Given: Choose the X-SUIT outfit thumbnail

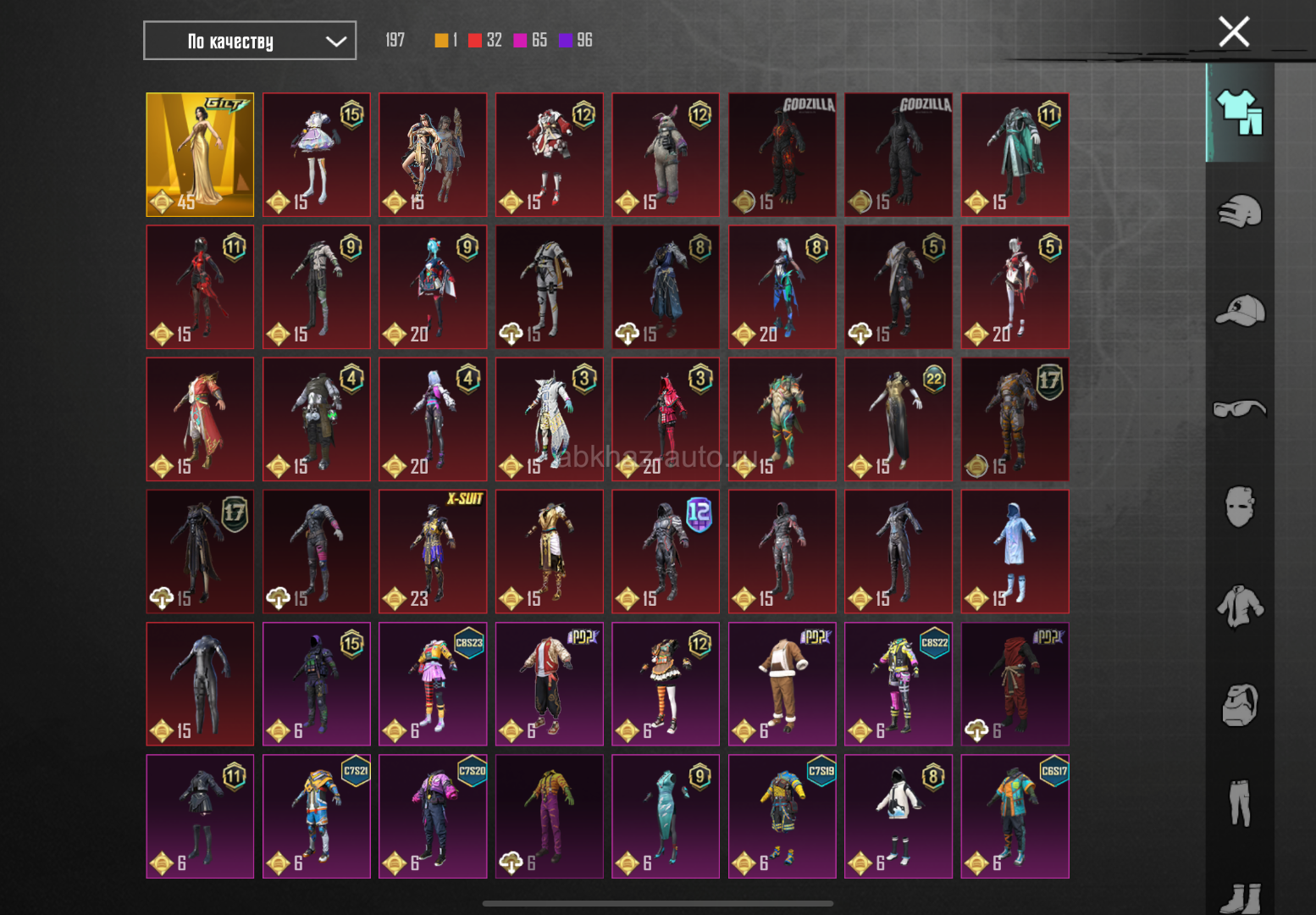Looking at the screenshot, I should click(x=433, y=552).
